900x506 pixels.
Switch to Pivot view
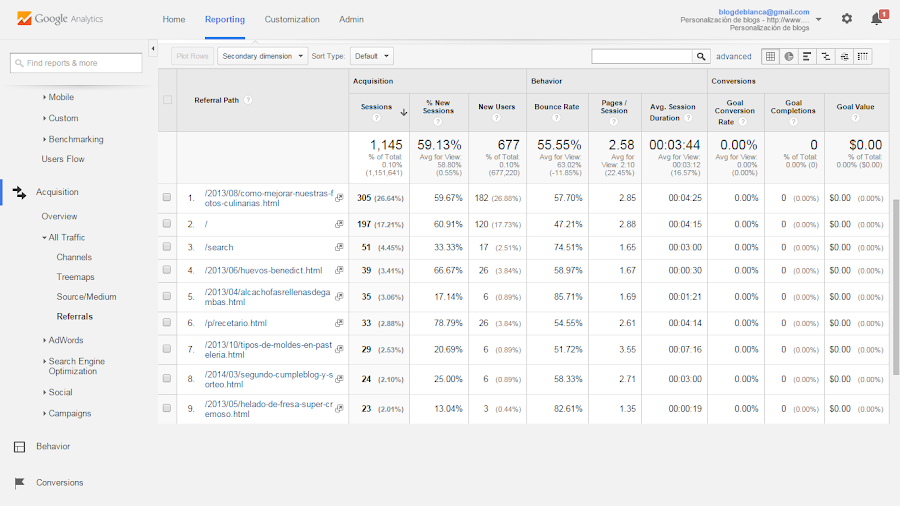(862, 56)
